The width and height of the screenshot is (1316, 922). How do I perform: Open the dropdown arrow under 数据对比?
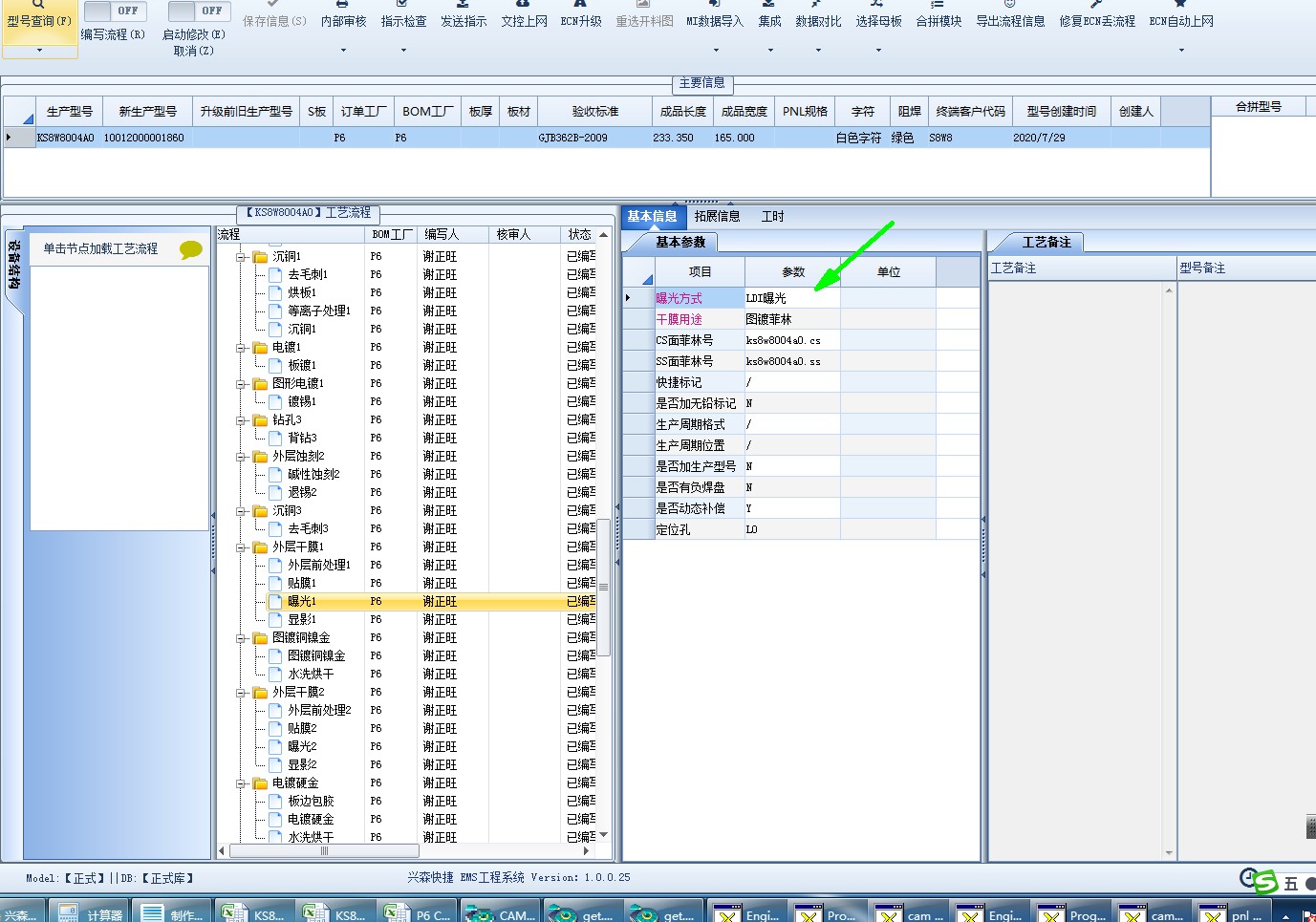pos(818,50)
